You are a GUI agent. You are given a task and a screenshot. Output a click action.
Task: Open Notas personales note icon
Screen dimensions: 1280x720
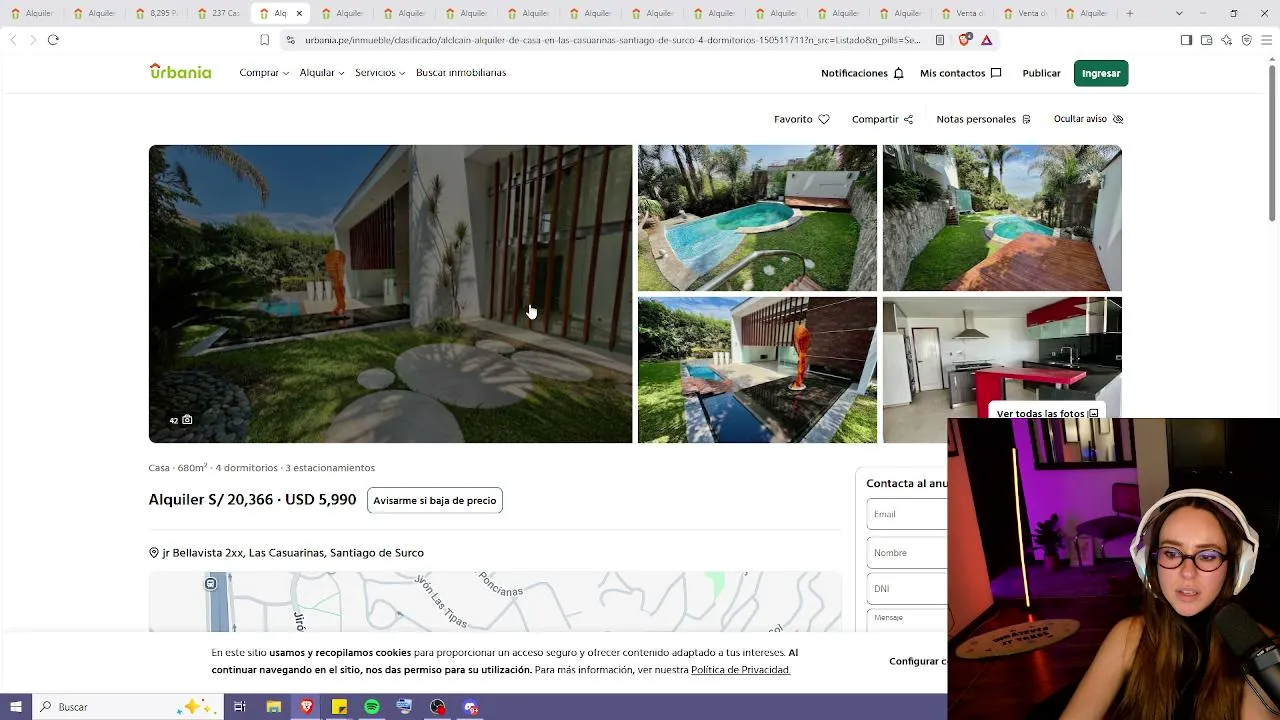pos(1026,119)
